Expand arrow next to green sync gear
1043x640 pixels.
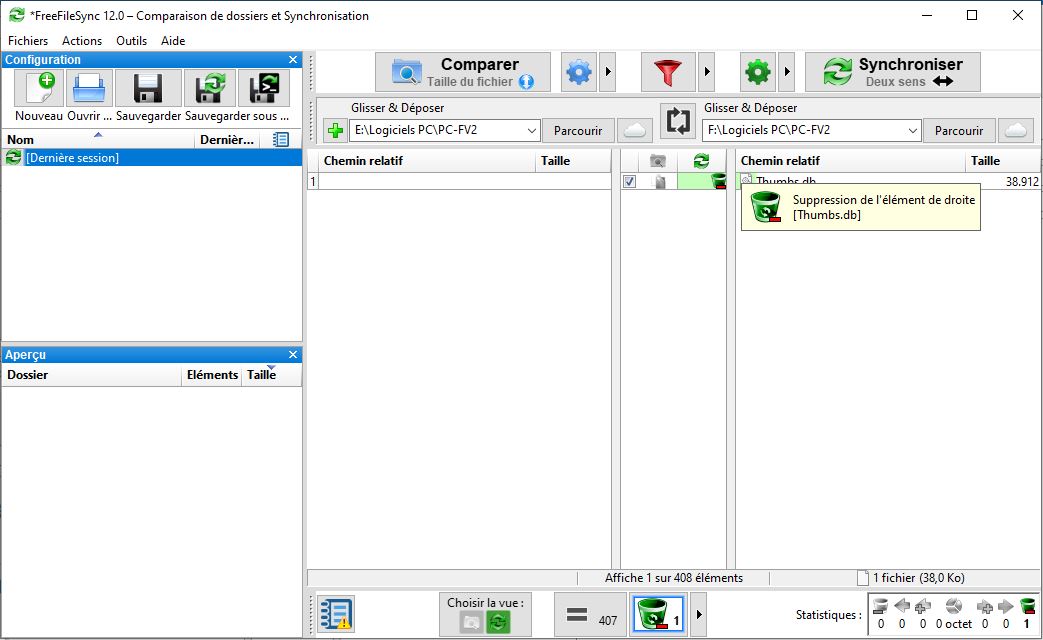click(x=787, y=72)
